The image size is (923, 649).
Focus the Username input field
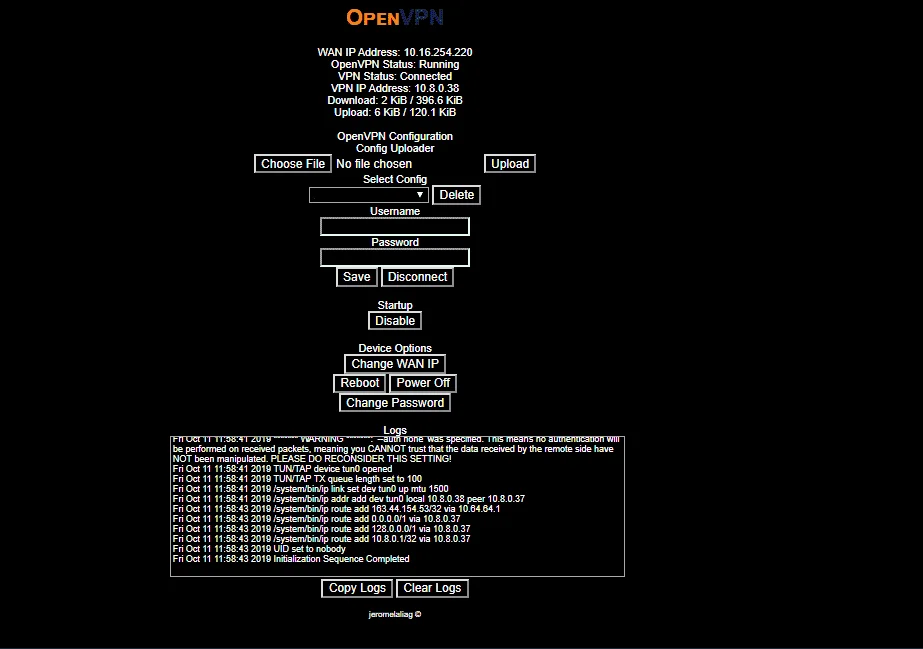point(395,227)
